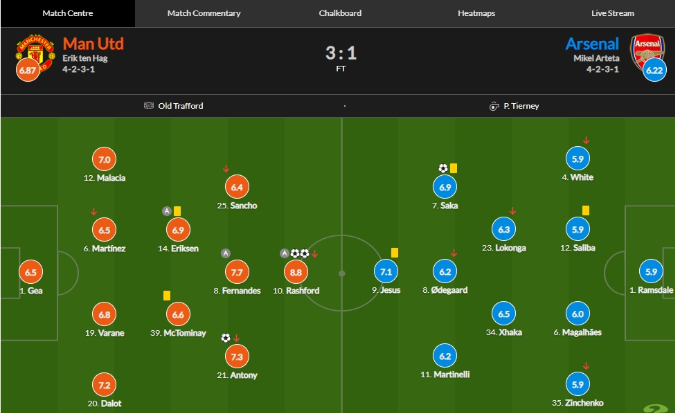Click the referee whistle icon
Viewport: 675px width, 413px height.
coord(494,106)
